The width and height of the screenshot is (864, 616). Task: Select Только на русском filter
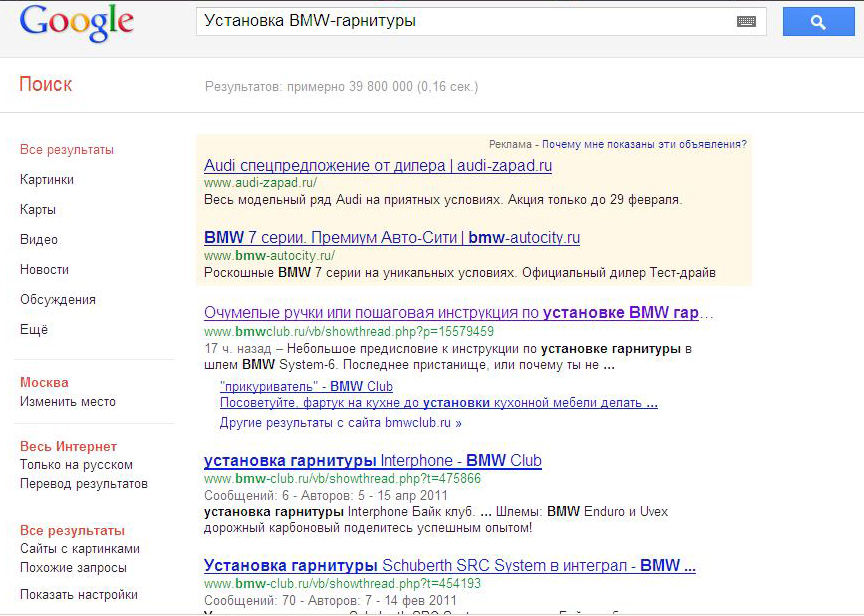pyautogui.click(x=76, y=464)
